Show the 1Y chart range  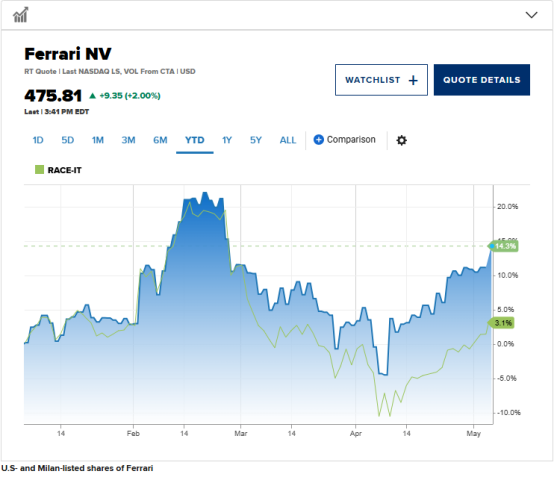click(x=227, y=140)
